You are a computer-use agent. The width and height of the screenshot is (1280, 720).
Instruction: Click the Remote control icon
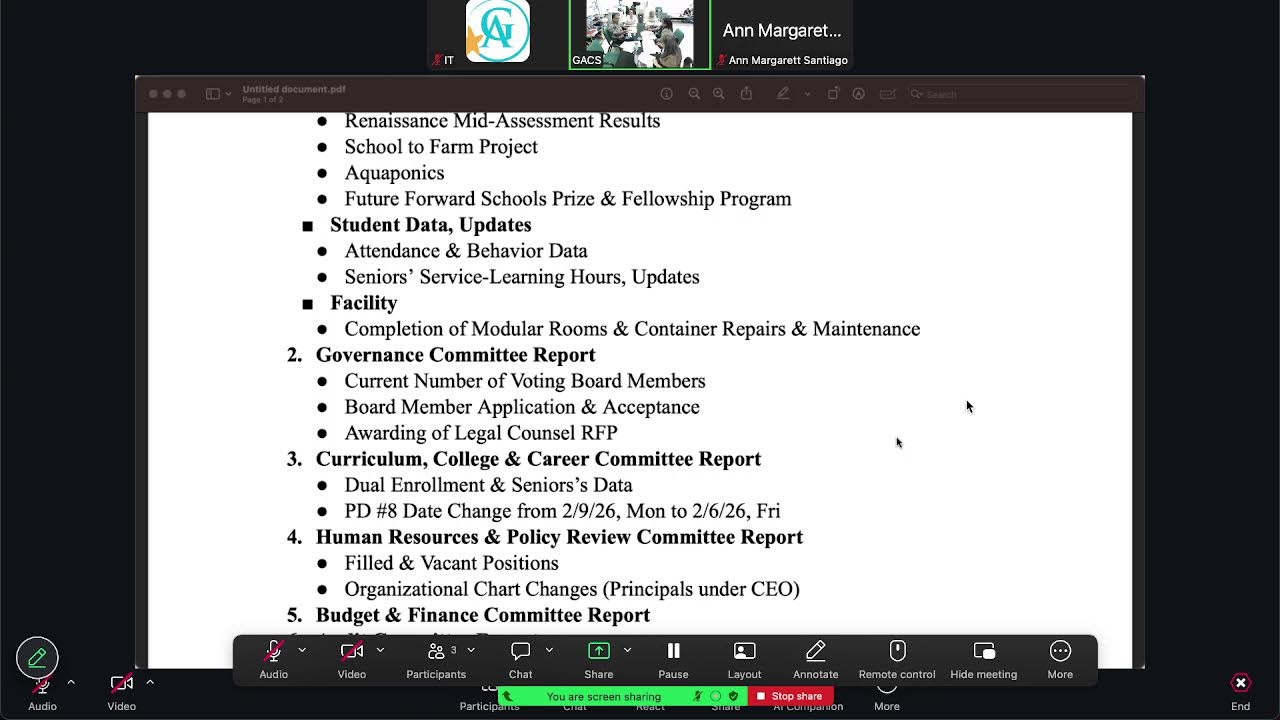(x=897, y=651)
